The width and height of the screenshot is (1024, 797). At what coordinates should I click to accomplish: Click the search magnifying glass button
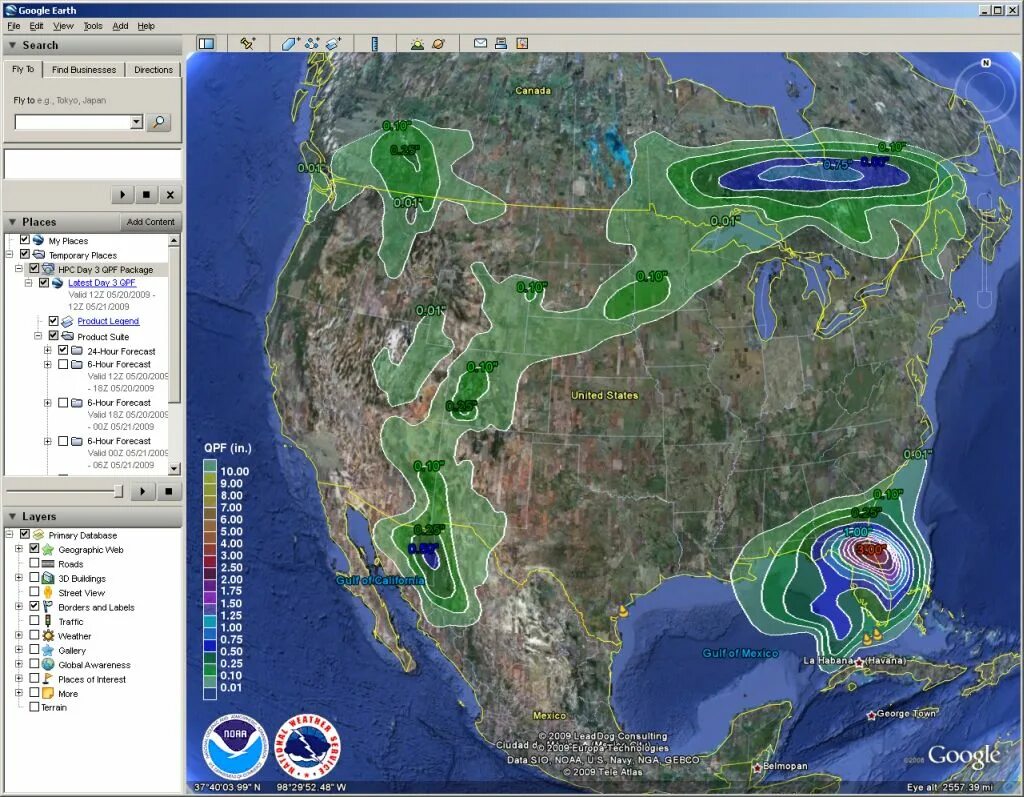click(x=159, y=122)
